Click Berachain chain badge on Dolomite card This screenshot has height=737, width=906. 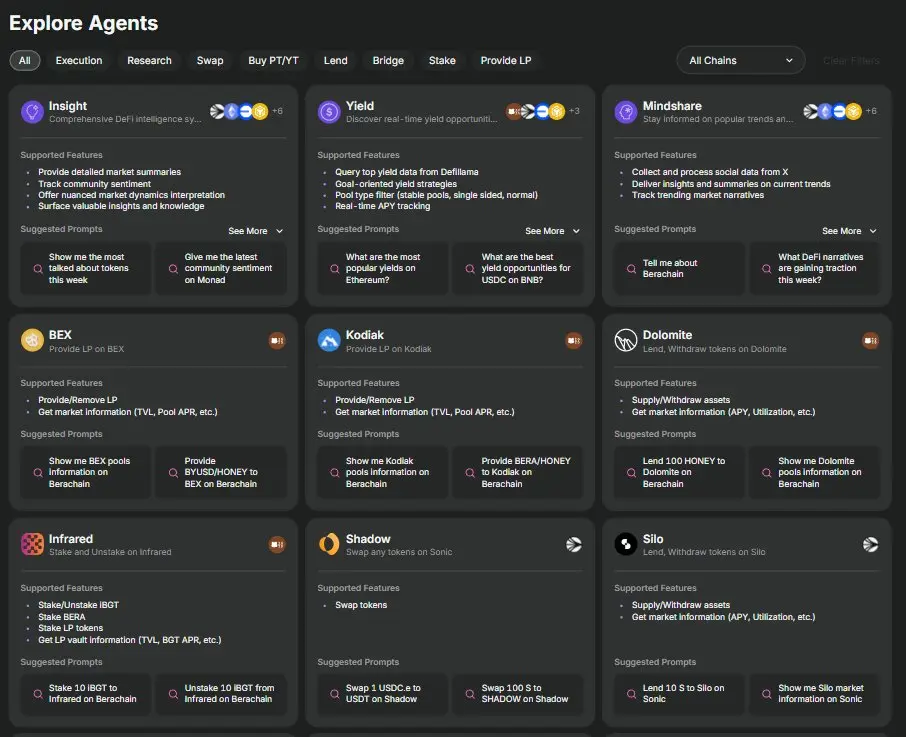coord(871,341)
